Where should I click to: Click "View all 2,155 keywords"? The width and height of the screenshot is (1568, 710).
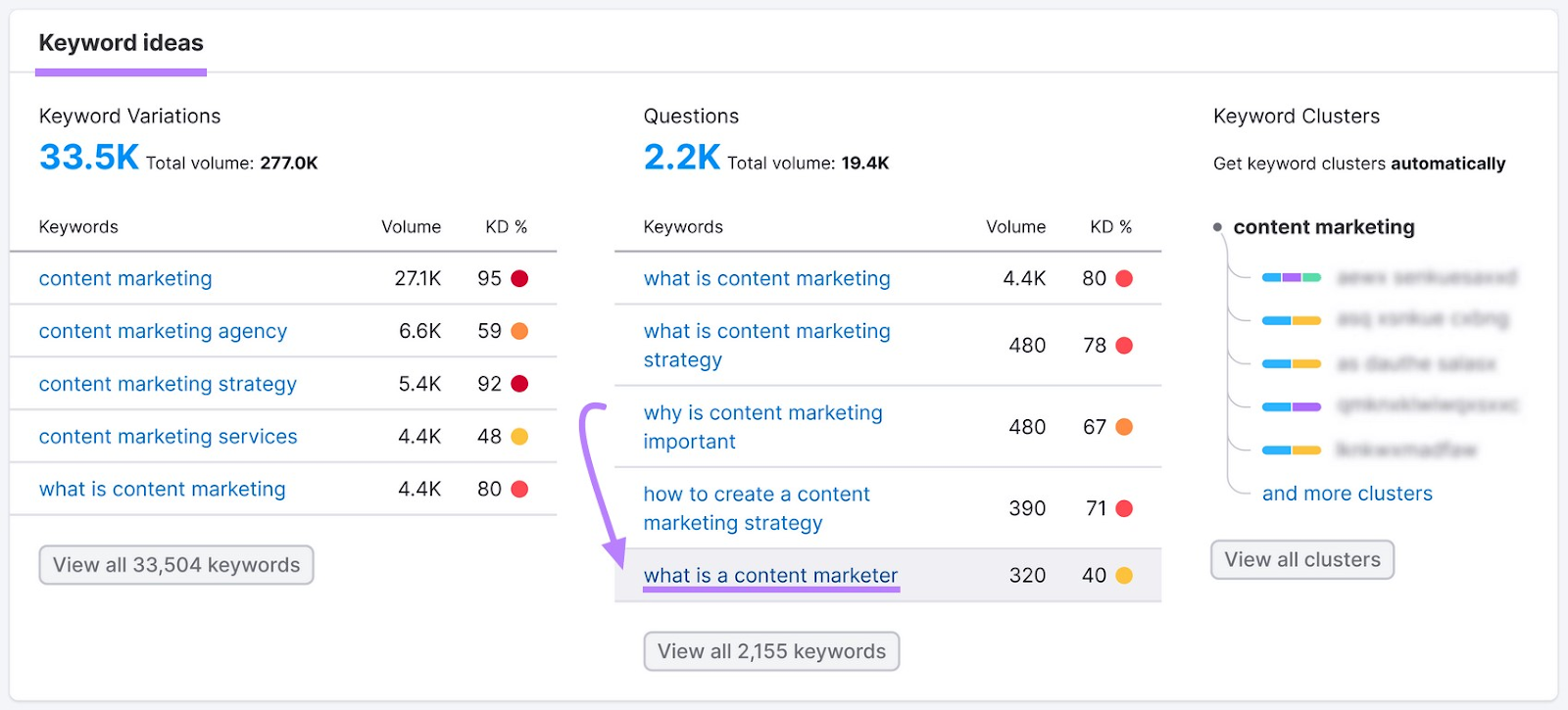coord(770,650)
